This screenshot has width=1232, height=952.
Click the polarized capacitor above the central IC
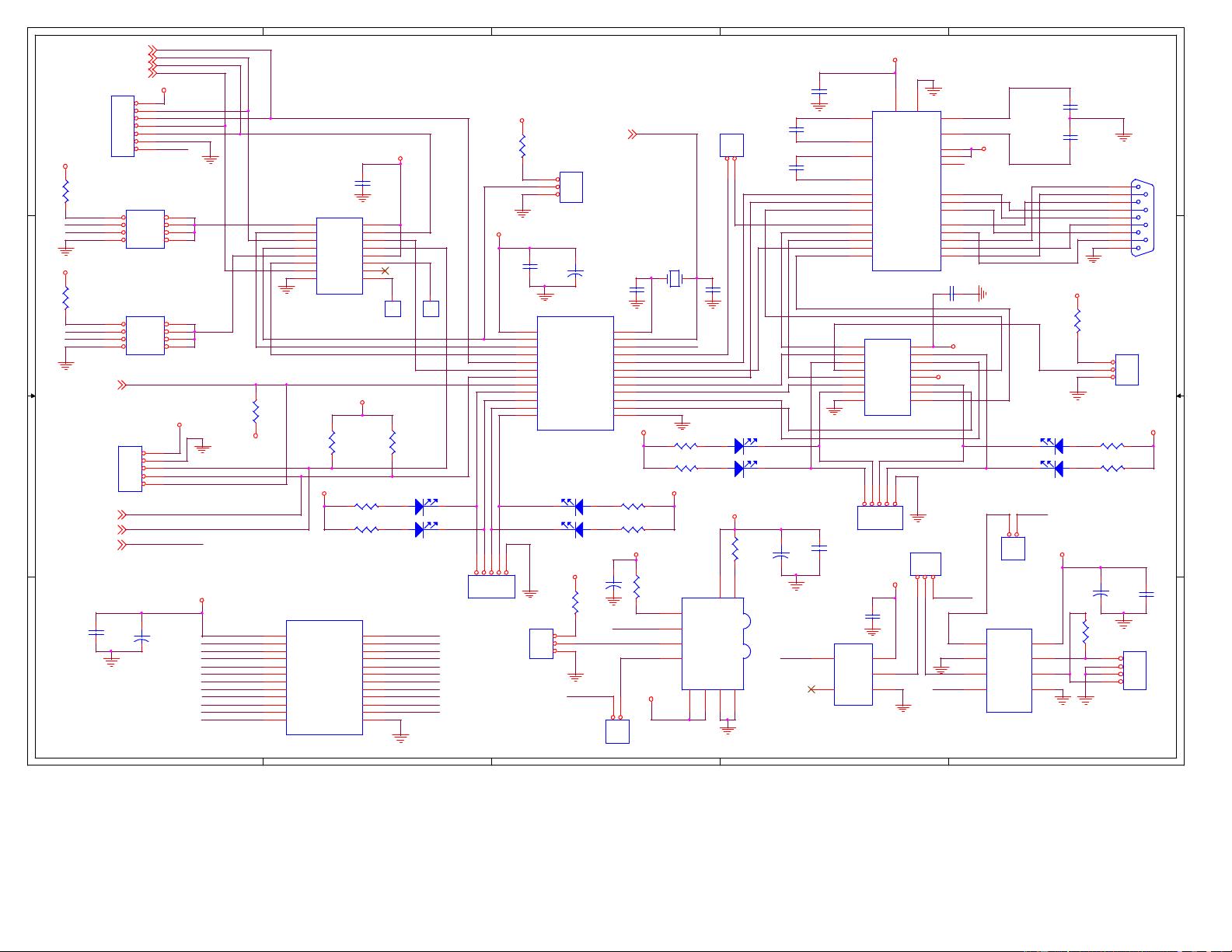[575, 274]
